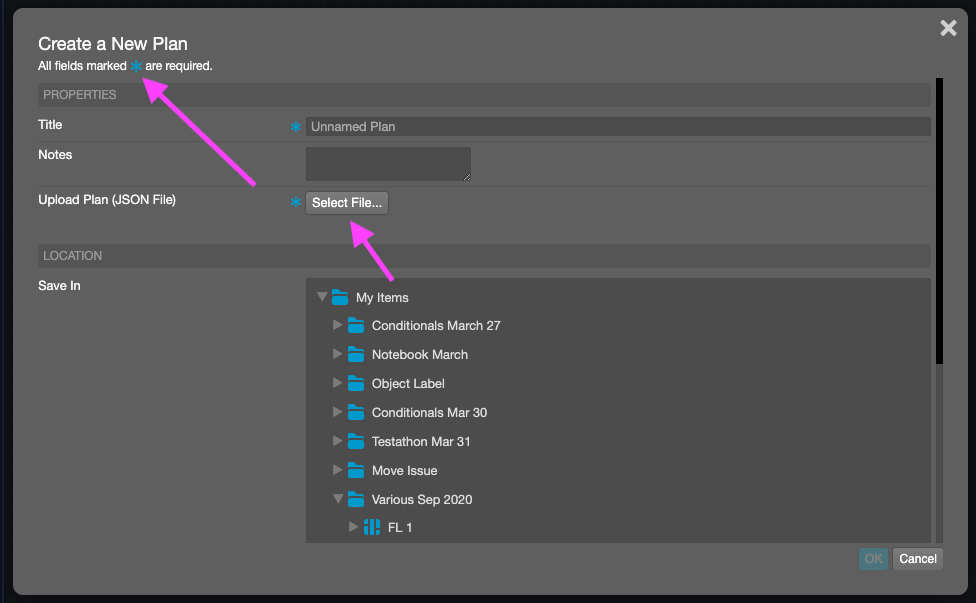This screenshot has height=603, width=976.
Task: Click the Various Sep 2020 folder icon
Action: pos(357,499)
